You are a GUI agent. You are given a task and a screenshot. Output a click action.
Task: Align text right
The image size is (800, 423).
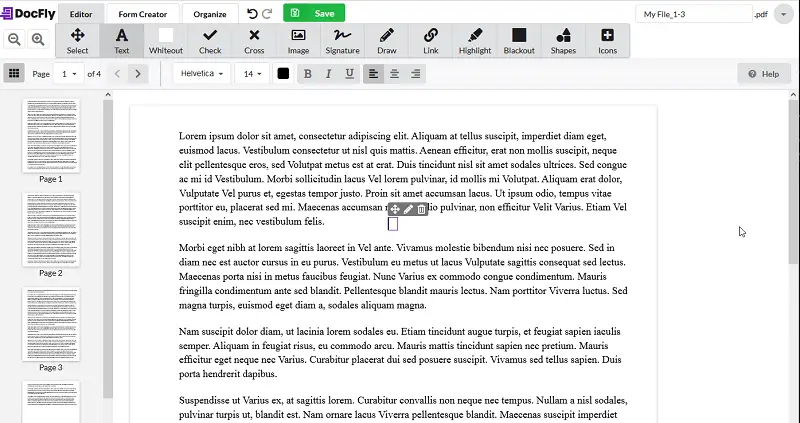click(416, 74)
